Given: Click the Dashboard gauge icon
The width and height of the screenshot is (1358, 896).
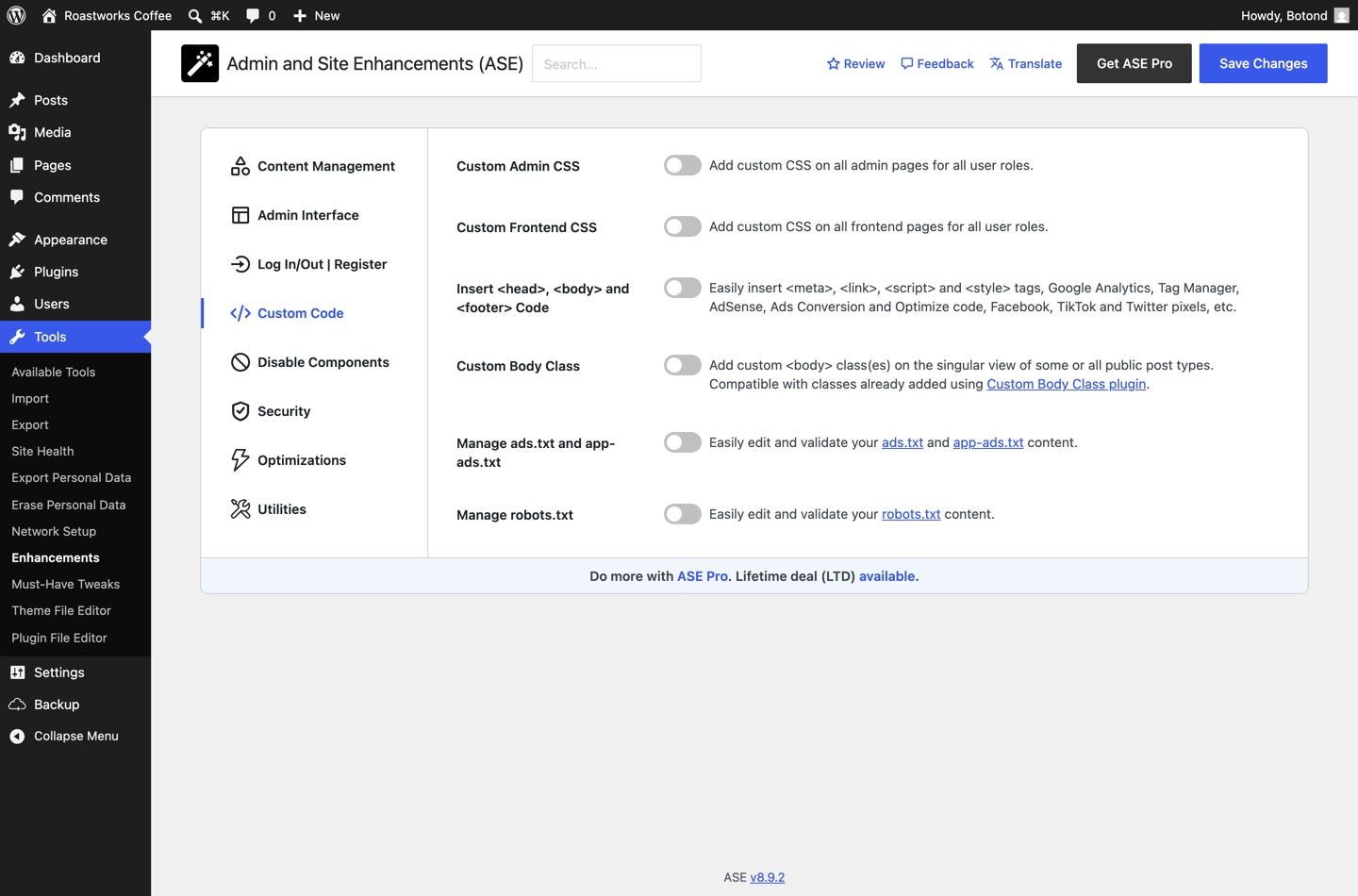Looking at the screenshot, I should pos(17,58).
